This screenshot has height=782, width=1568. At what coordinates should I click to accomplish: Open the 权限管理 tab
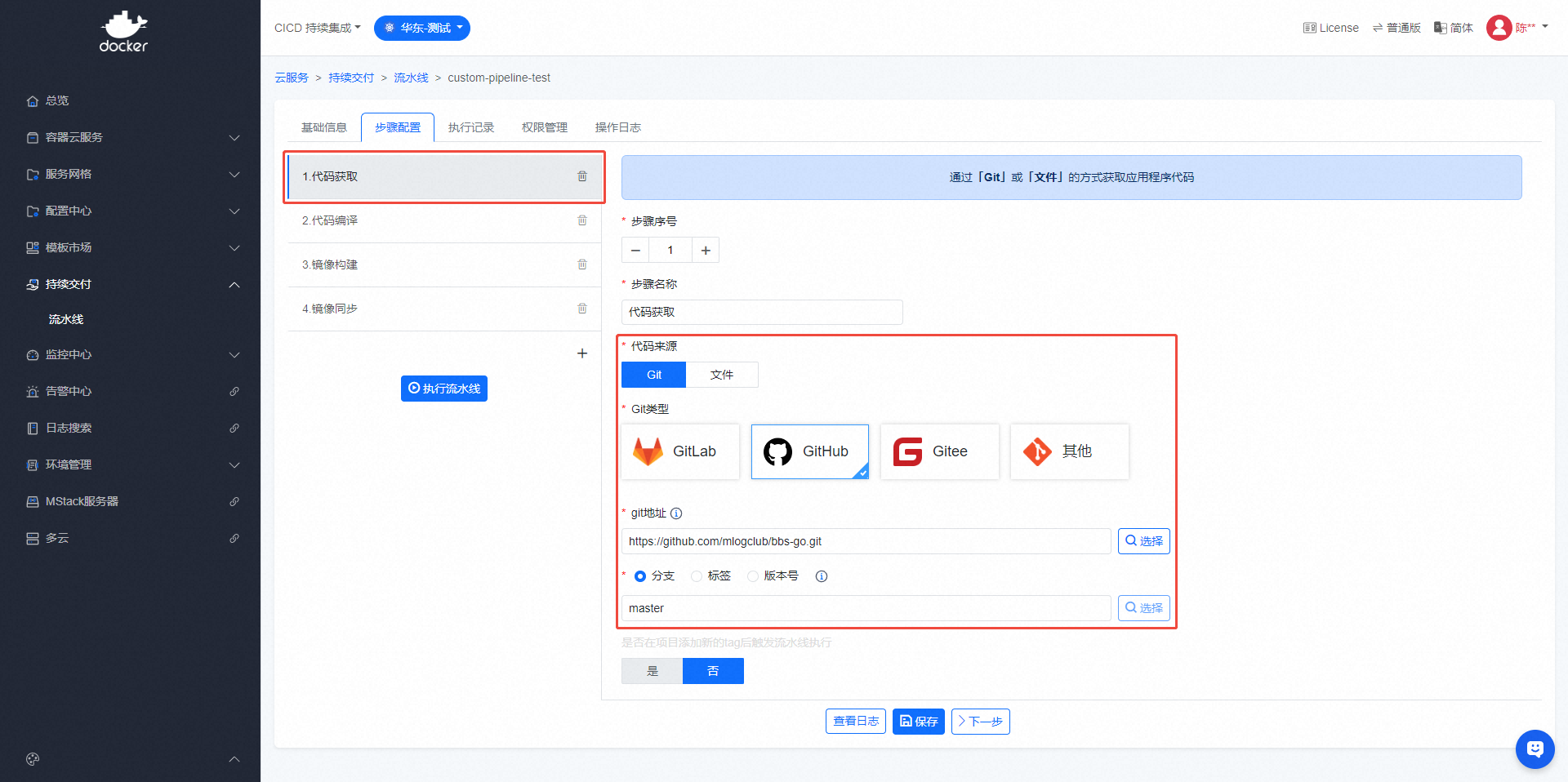click(545, 127)
